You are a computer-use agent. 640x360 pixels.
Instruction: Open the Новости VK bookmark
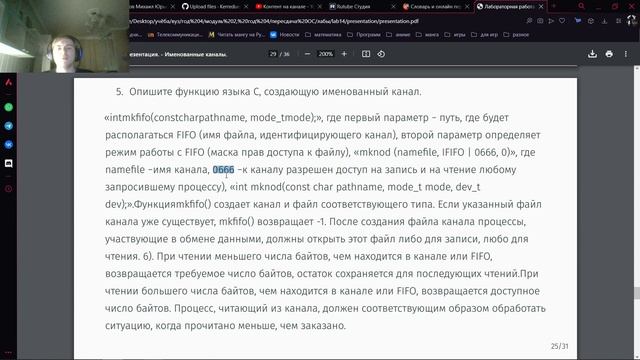[285, 35]
